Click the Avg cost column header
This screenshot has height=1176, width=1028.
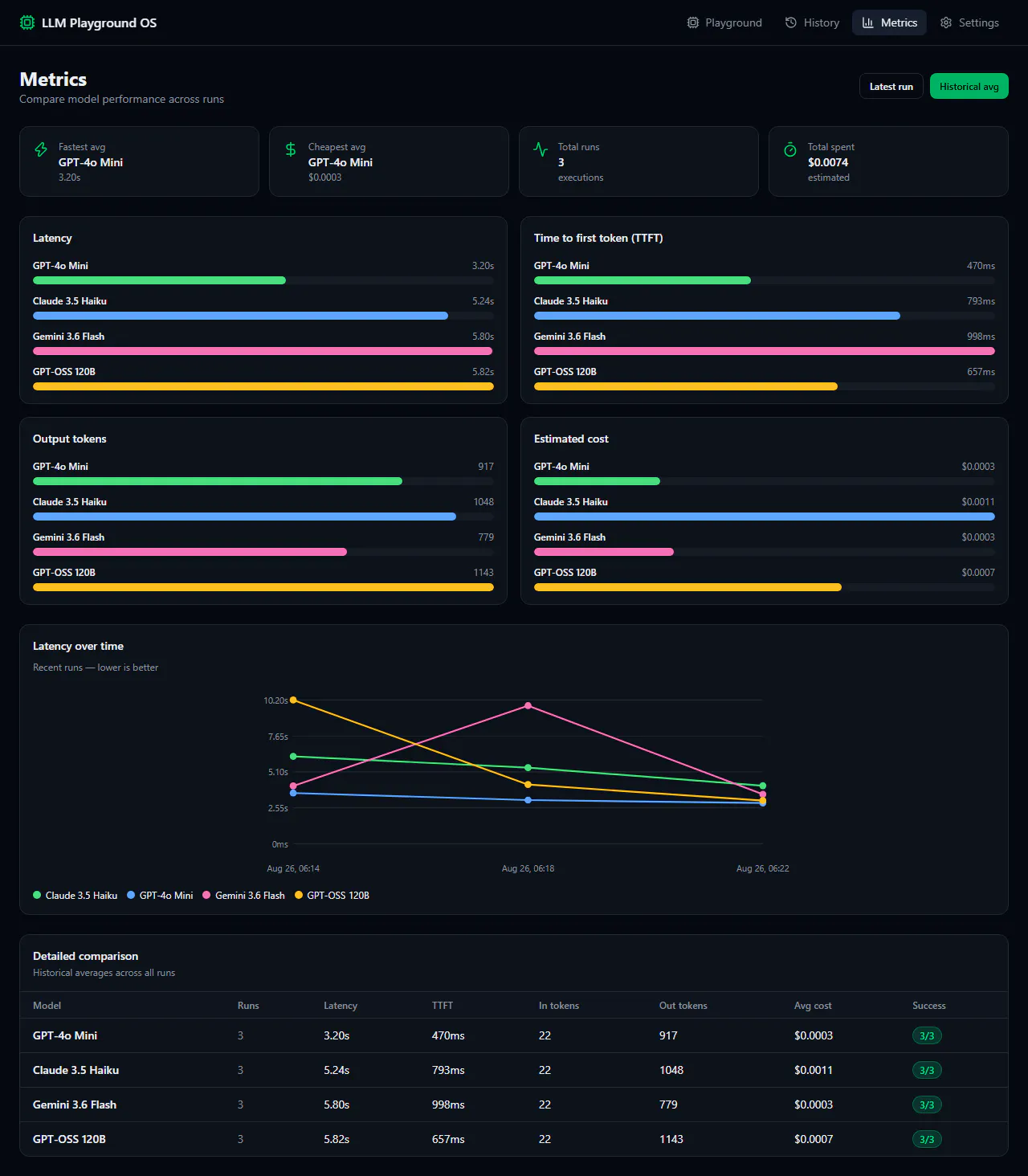click(x=813, y=1006)
